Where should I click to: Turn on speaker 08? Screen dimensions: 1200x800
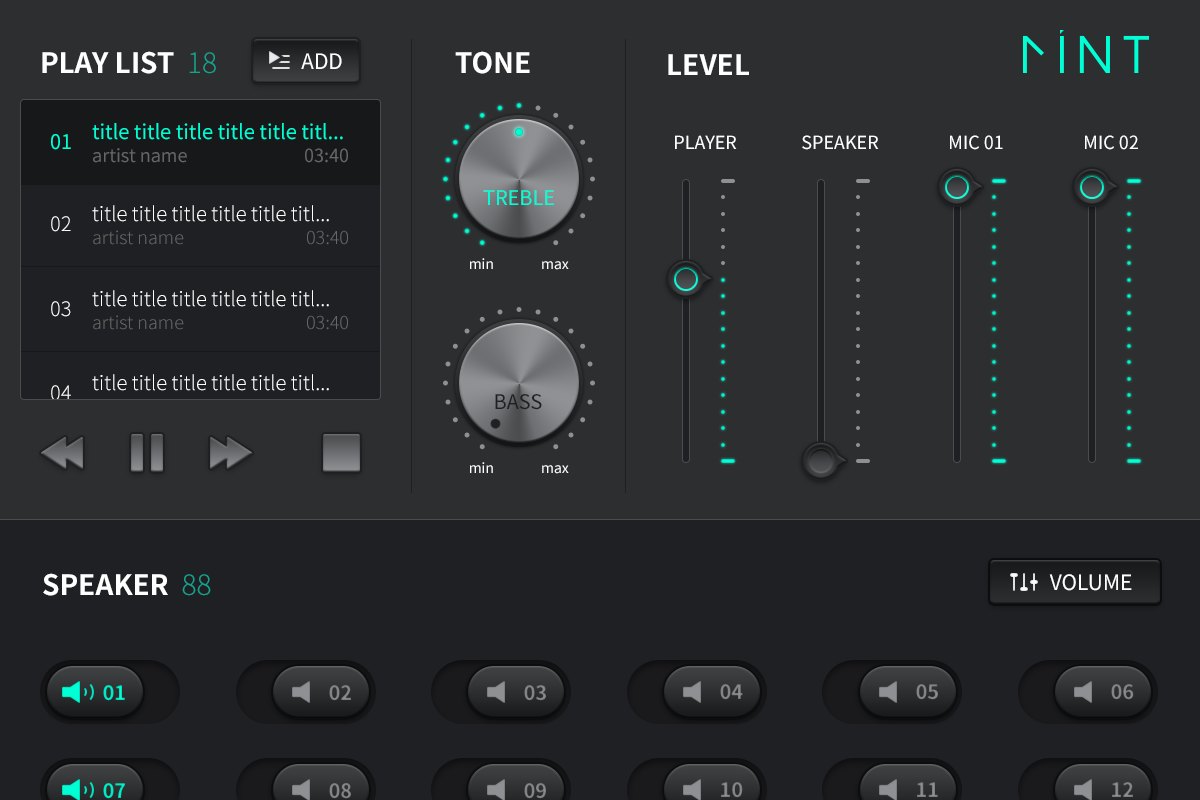click(x=306, y=780)
